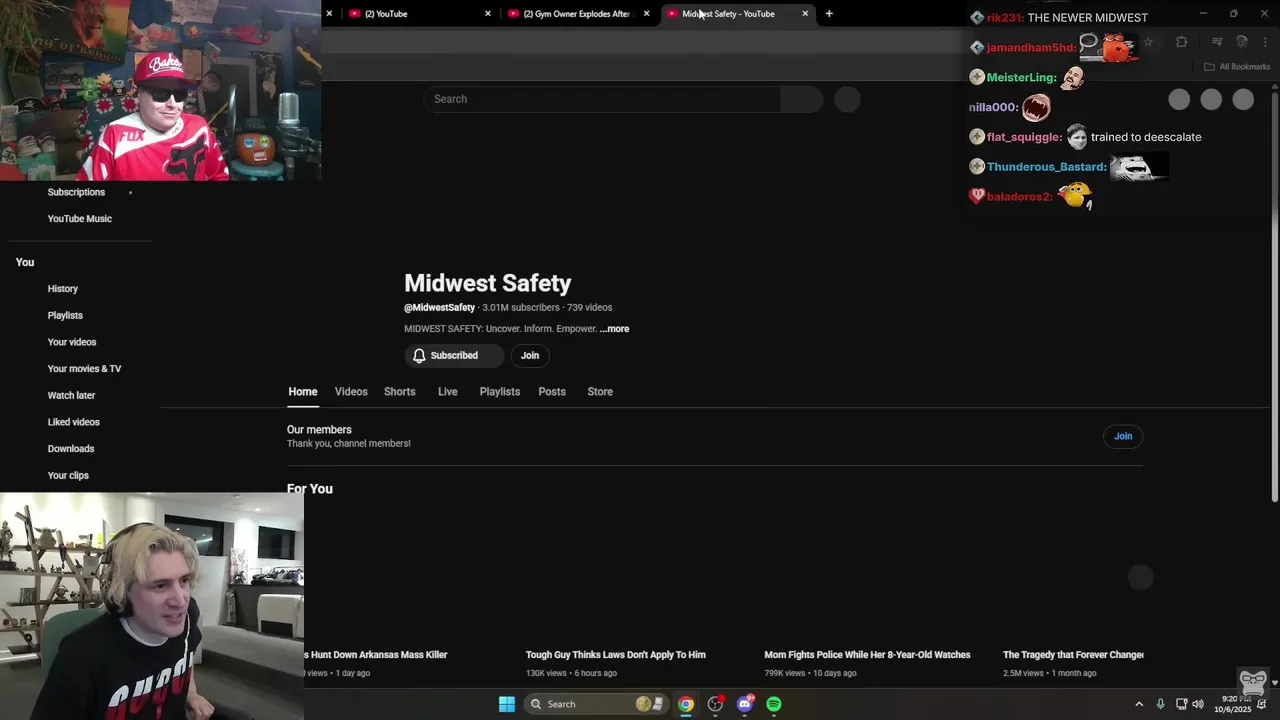Open Spotify from the taskbar
Viewport: 1280px width, 720px height.
click(774, 704)
